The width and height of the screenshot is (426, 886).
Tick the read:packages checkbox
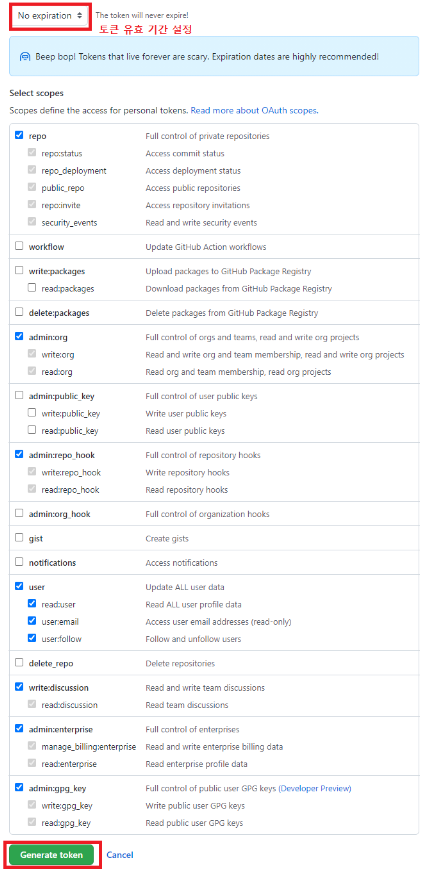click(x=32, y=288)
